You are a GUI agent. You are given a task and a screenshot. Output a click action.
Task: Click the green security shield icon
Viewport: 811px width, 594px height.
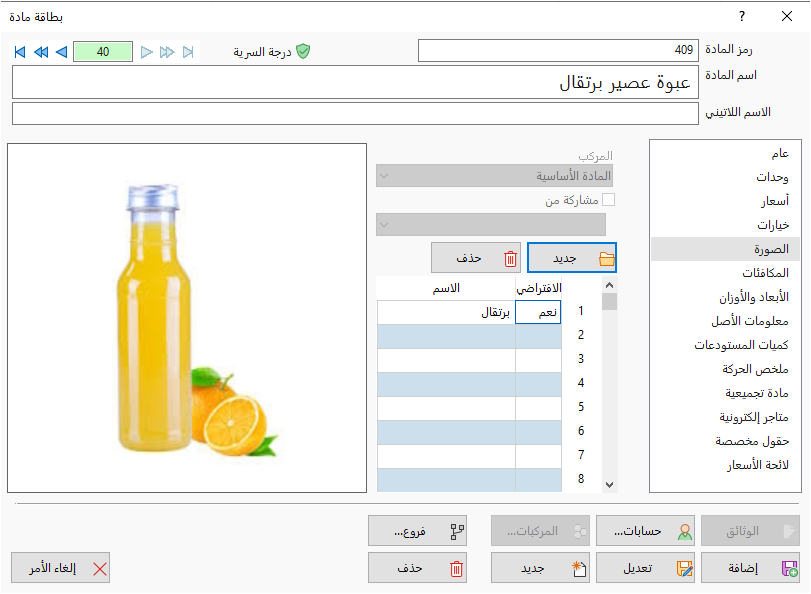tap(303, 51)
